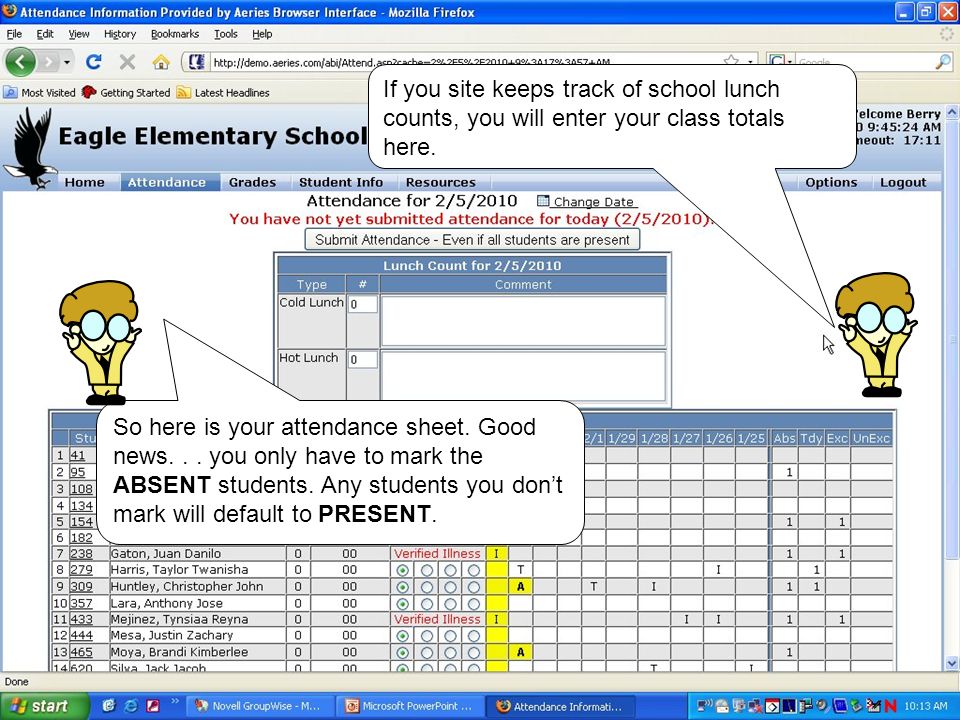This screenshot has width=960, height=720.
Task: Select the second radio button for Lara, Anthony
Action: pos(427,603)
